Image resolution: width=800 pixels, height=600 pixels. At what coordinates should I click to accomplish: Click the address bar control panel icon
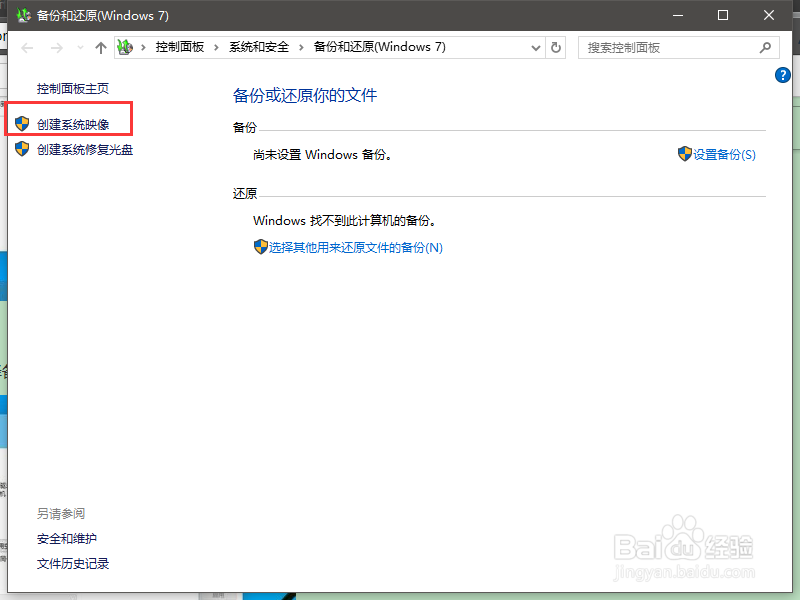tap(125, 47)
